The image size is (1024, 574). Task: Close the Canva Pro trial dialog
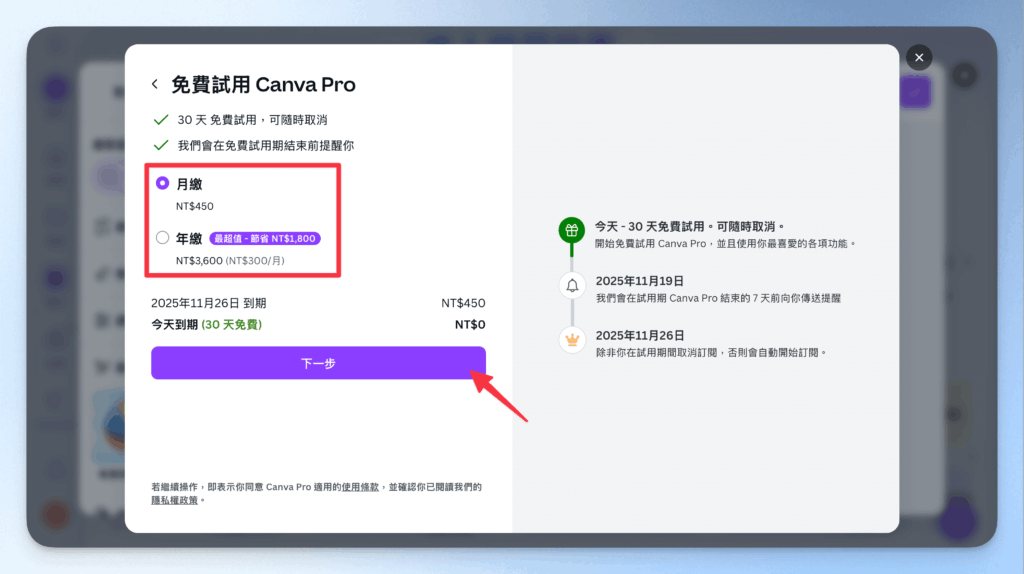pos(919,57)
